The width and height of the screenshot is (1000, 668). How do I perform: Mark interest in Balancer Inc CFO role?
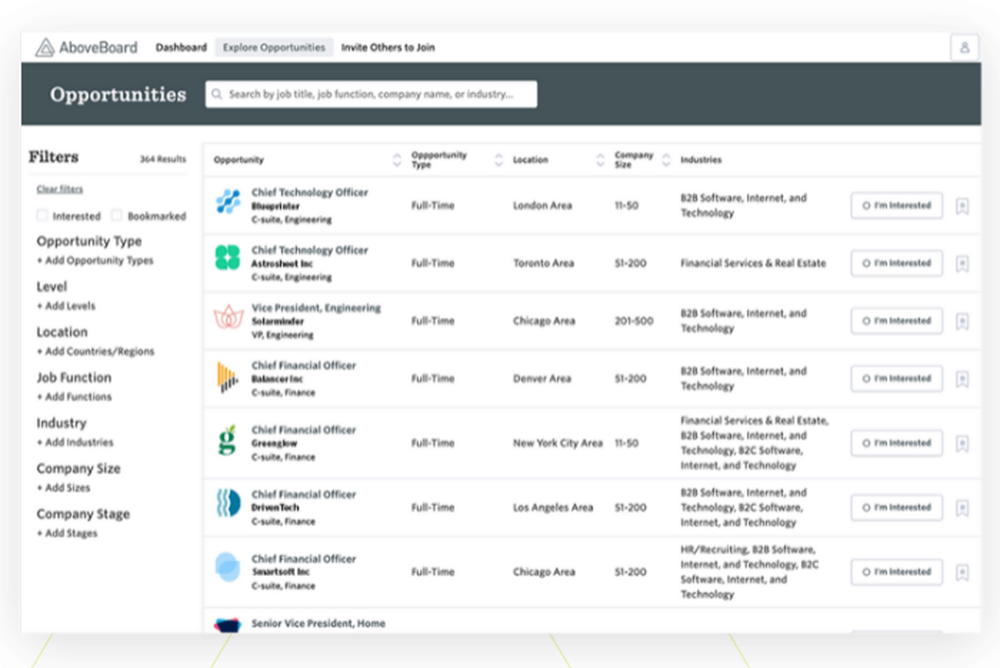pos(896,378)
